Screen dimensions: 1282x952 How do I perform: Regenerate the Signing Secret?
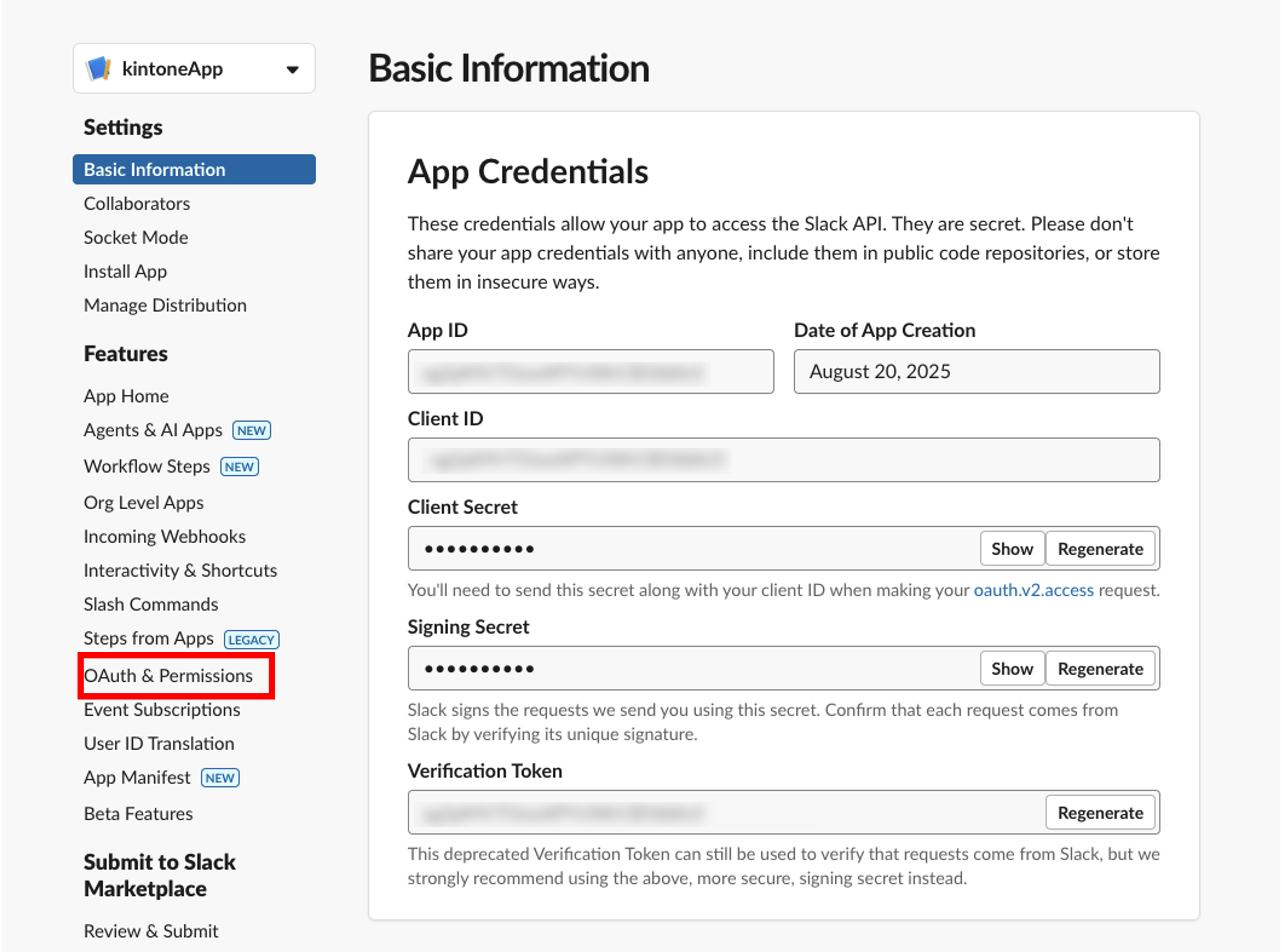pyautogui.click(x=1100, y=668)
